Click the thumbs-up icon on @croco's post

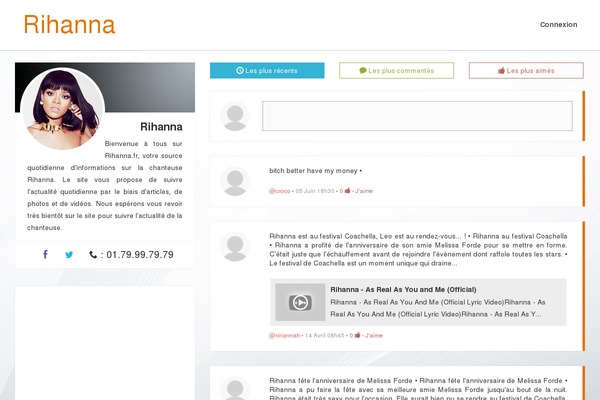(347, 191)
